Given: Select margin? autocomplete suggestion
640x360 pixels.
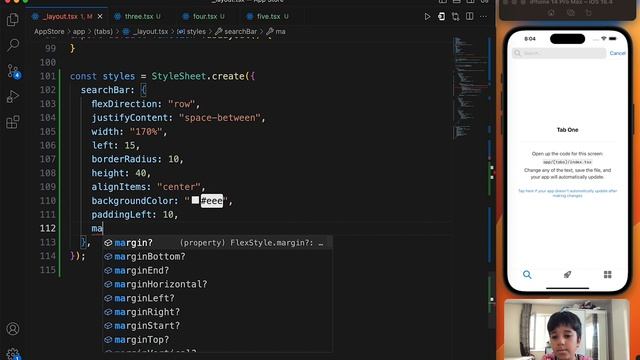Looking at the screenshot, I should 217,243.
